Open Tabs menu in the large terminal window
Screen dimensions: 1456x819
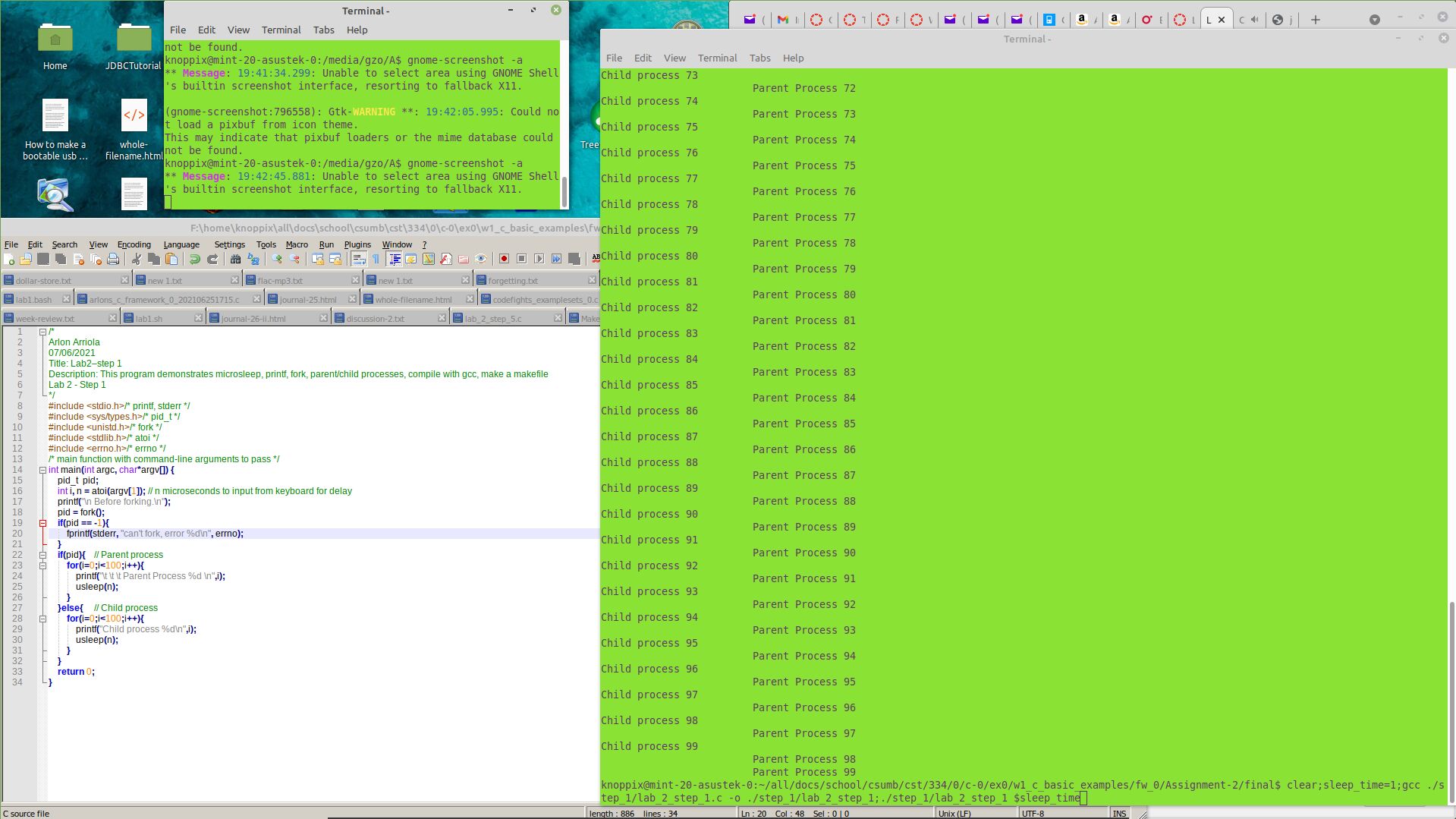pyautogui.click(x=759, y=58)
